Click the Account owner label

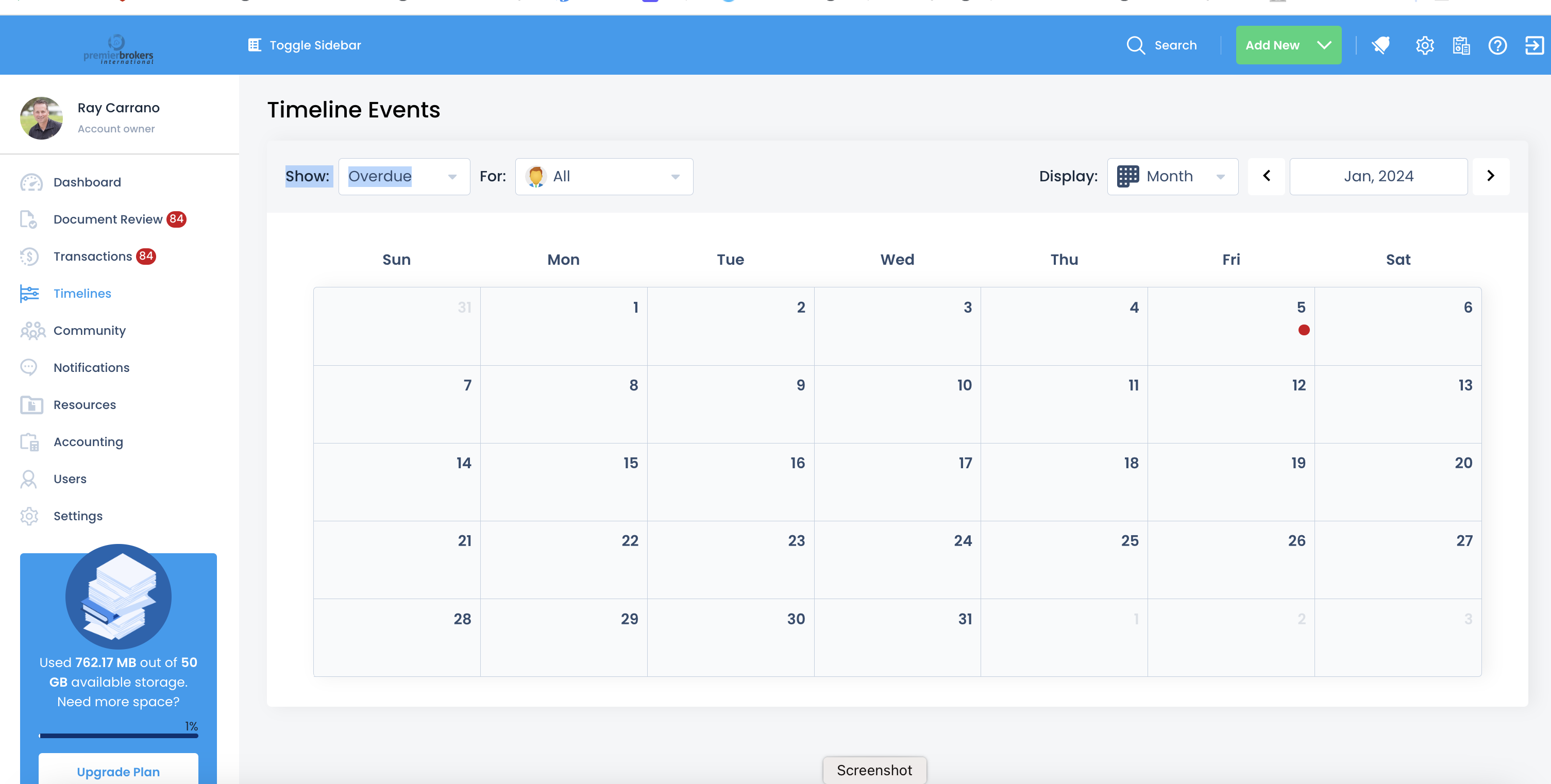(x=116, y=129)
